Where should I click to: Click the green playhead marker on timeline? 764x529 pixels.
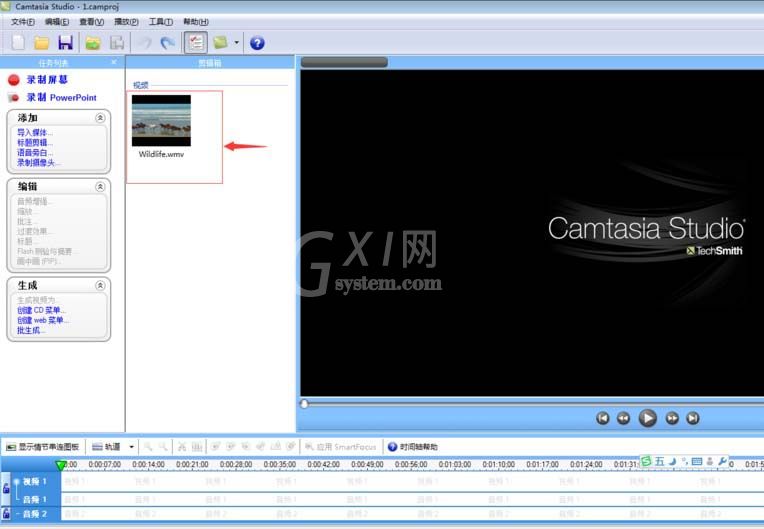click(61, 466)
